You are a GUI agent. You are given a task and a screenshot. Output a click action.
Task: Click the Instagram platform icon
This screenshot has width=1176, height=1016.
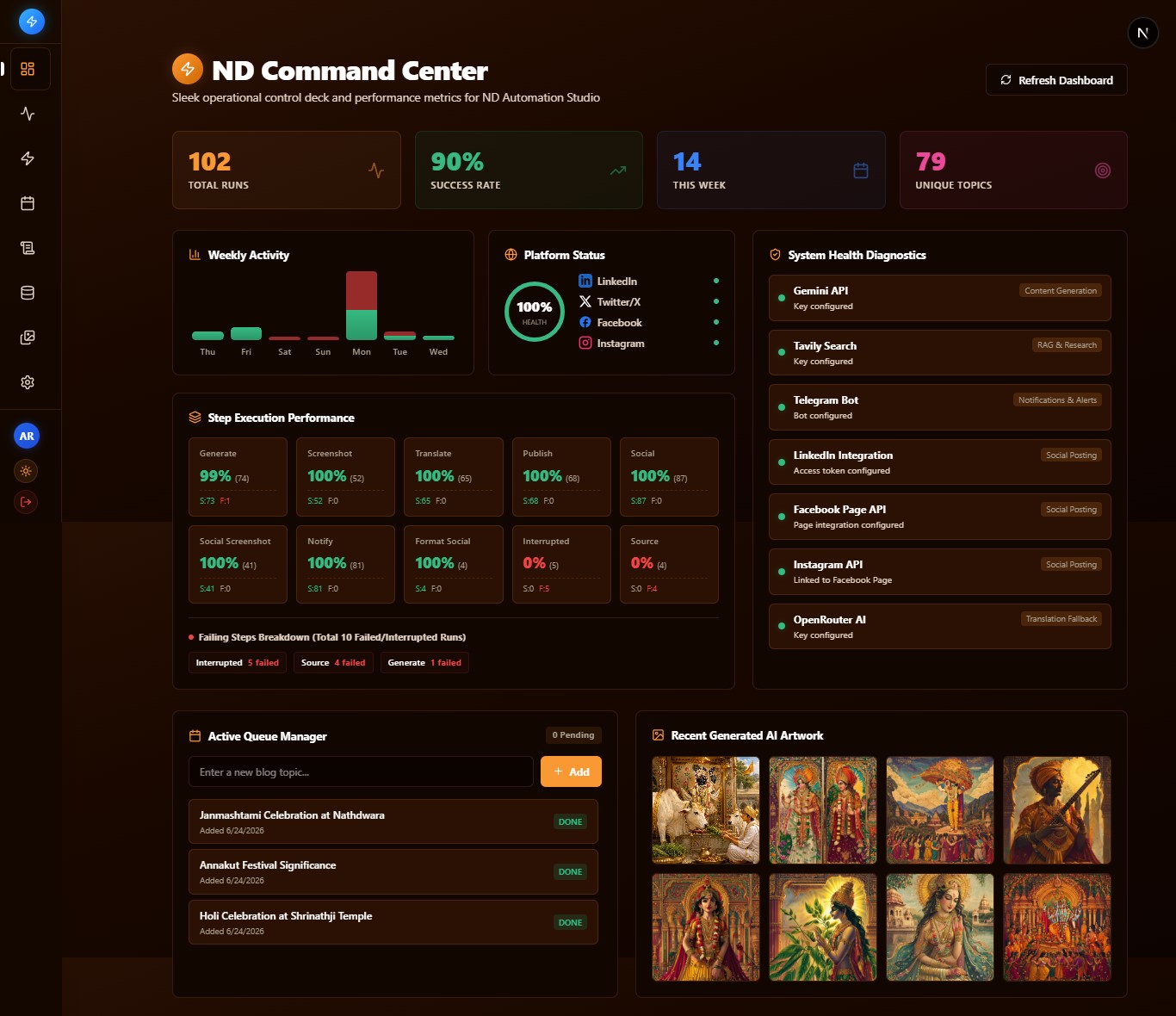click(585, 343)
